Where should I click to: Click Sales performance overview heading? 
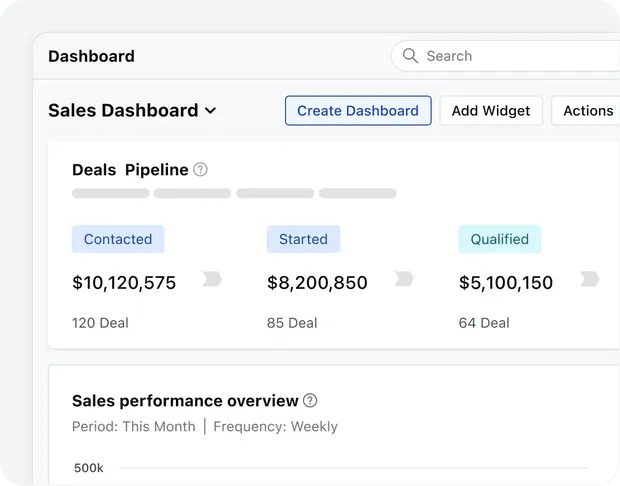click(x=185, y=401)
